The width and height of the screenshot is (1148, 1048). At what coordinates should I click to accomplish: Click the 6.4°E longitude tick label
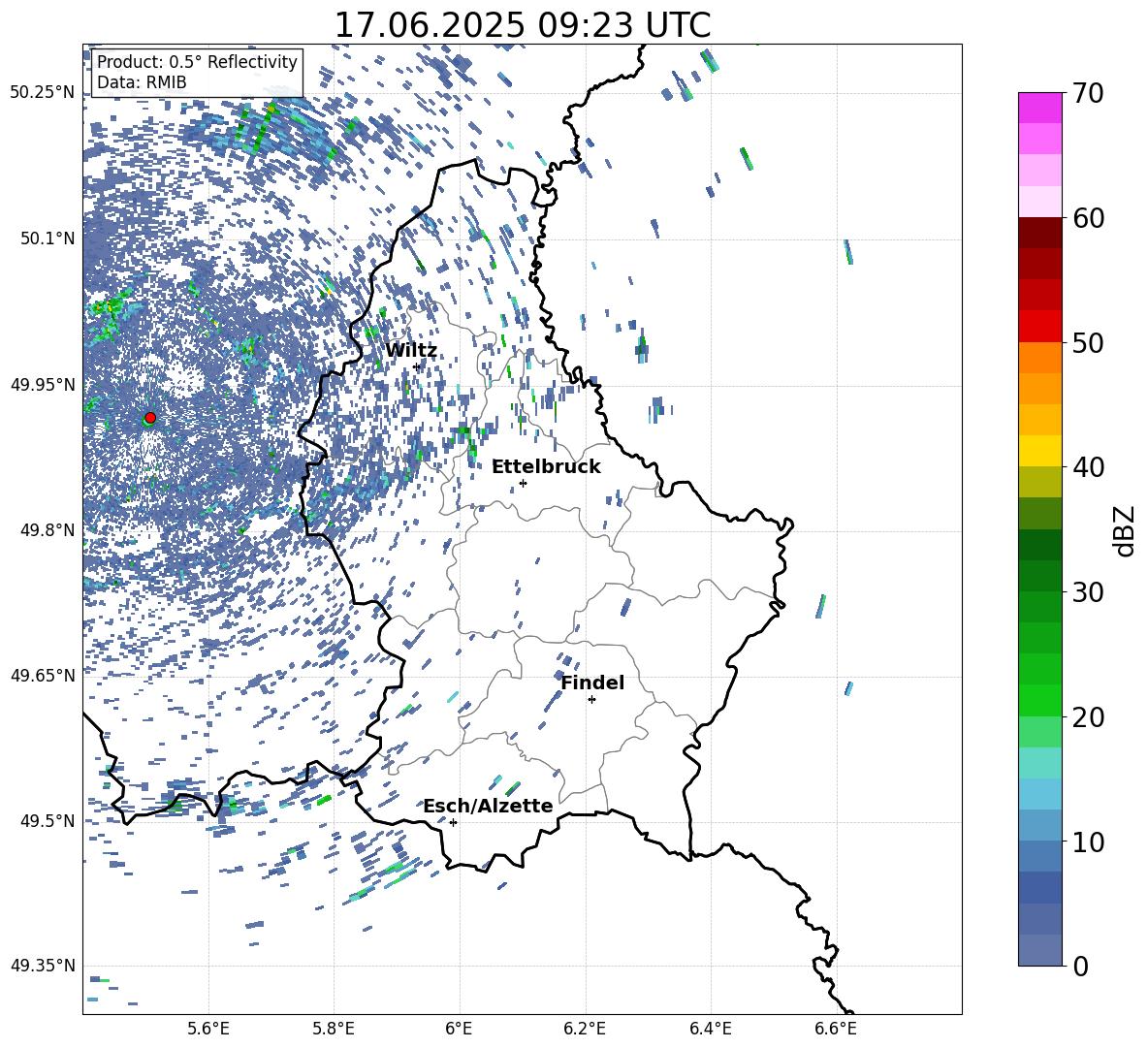711,1029
